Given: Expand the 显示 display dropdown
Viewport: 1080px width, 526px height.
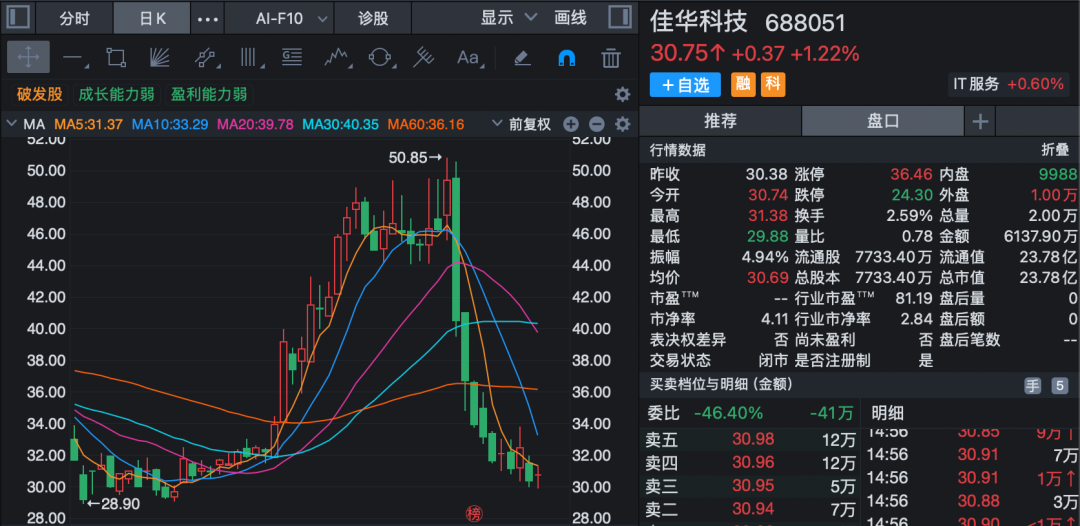Looking at the screenshot, I should click(509, 18).
